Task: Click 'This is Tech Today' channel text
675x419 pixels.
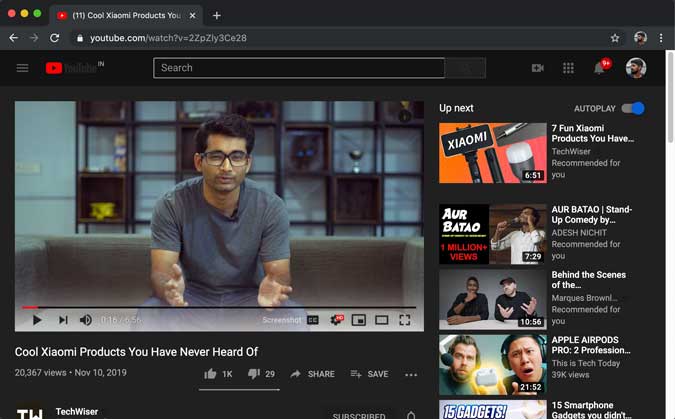Action: click(585, 363)
